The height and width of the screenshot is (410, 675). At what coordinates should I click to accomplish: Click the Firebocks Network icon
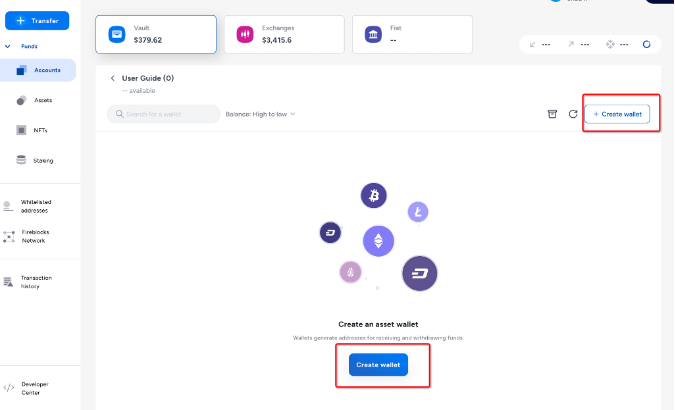[x=8, y=236]
